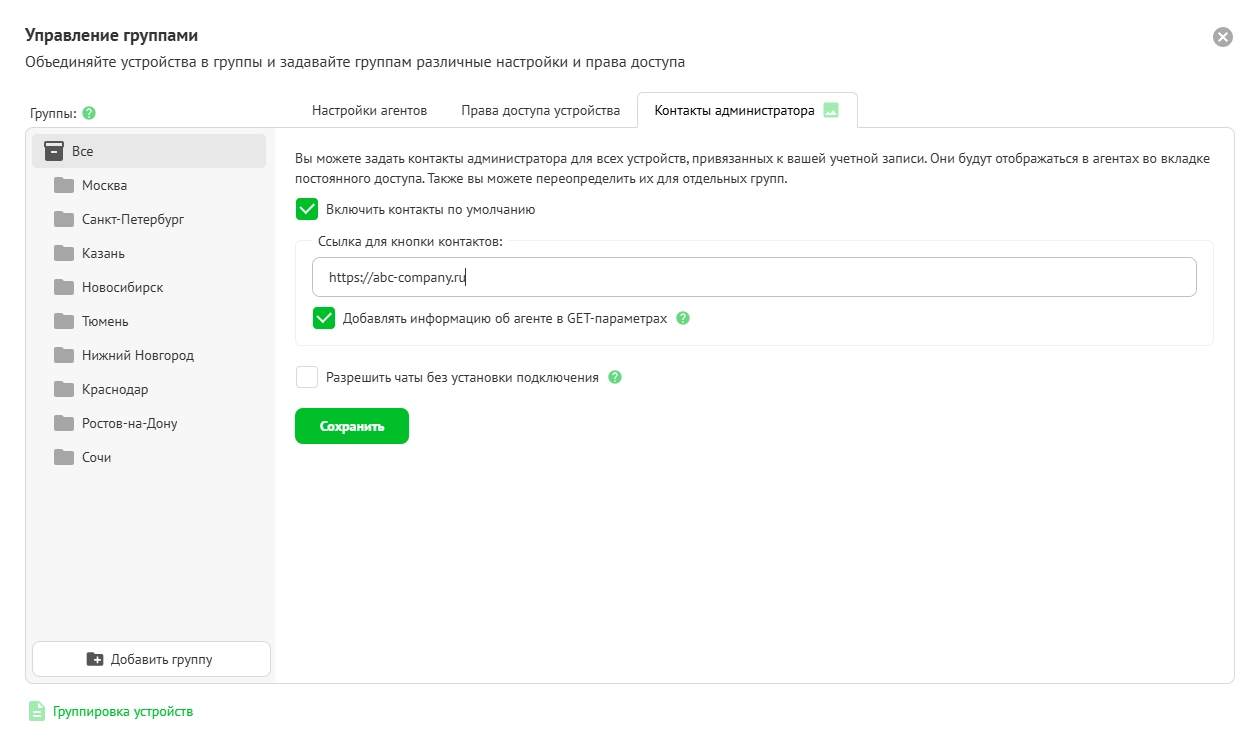Switch to Права доступа устройства tab
The height and width of the screenshot is (748, 1260).
tap(541, 110)
